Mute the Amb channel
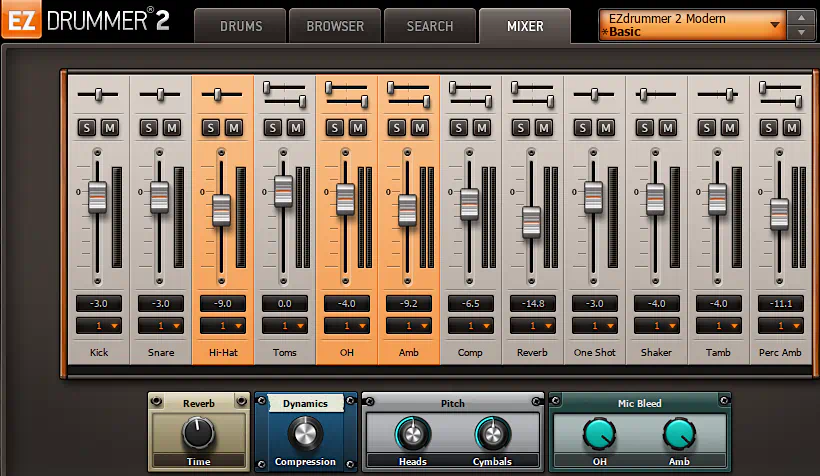Image resolution: width=820 pixels, height=476 pixels. coord(420,128)
